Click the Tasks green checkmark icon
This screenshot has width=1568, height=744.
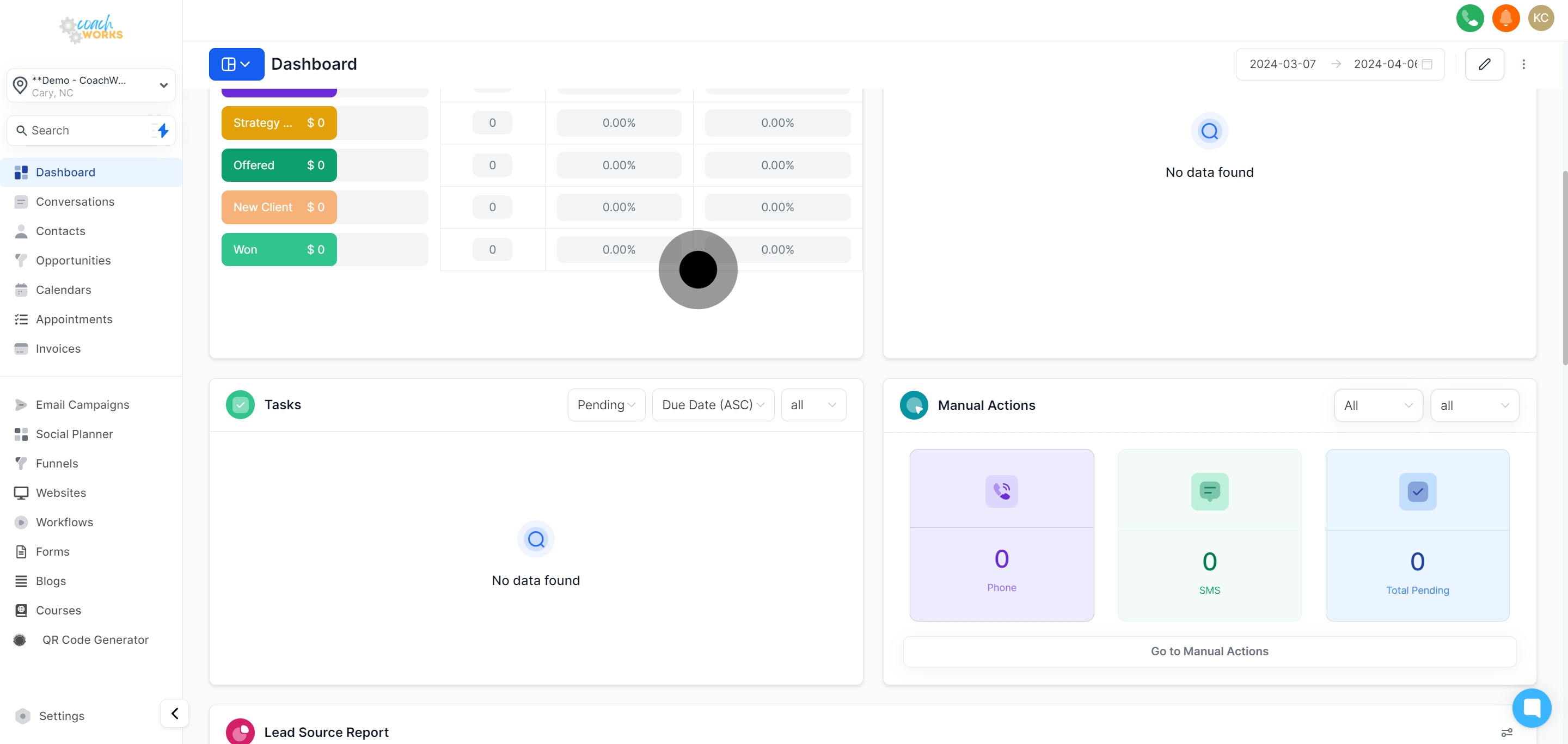coord(240,404)
